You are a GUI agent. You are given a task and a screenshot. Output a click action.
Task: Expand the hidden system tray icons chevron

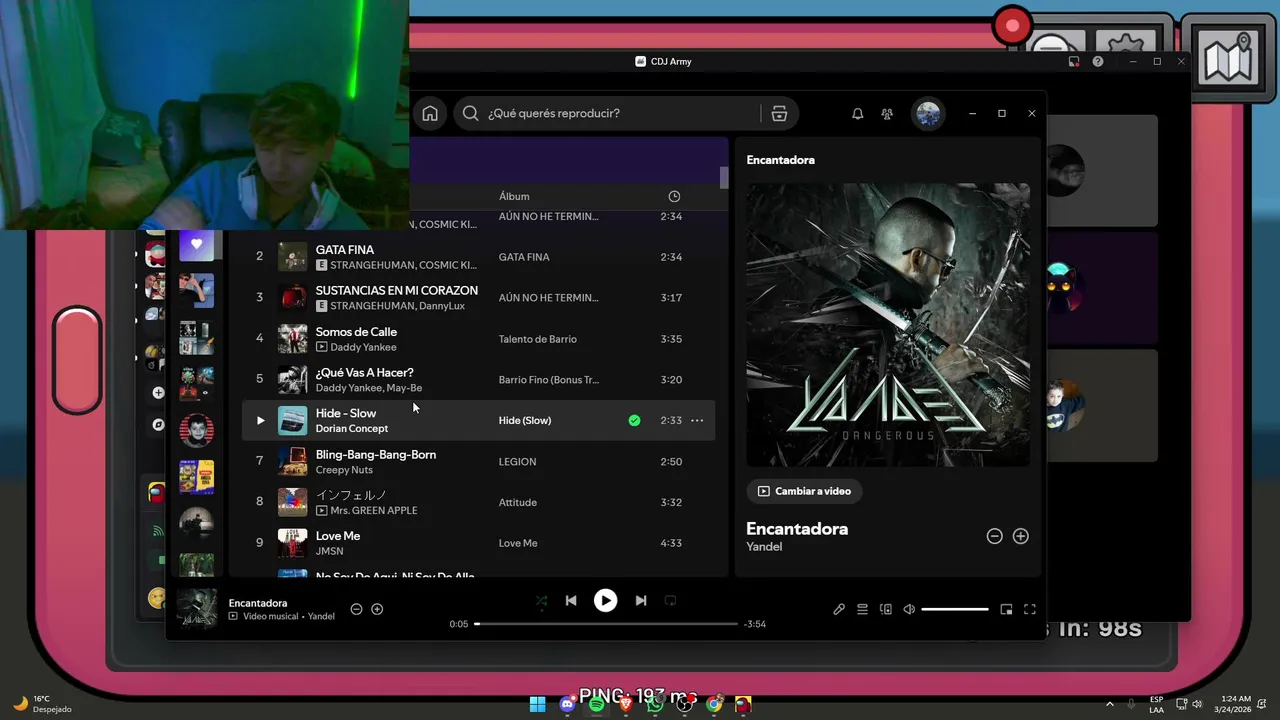click(x=1109, y=704)
